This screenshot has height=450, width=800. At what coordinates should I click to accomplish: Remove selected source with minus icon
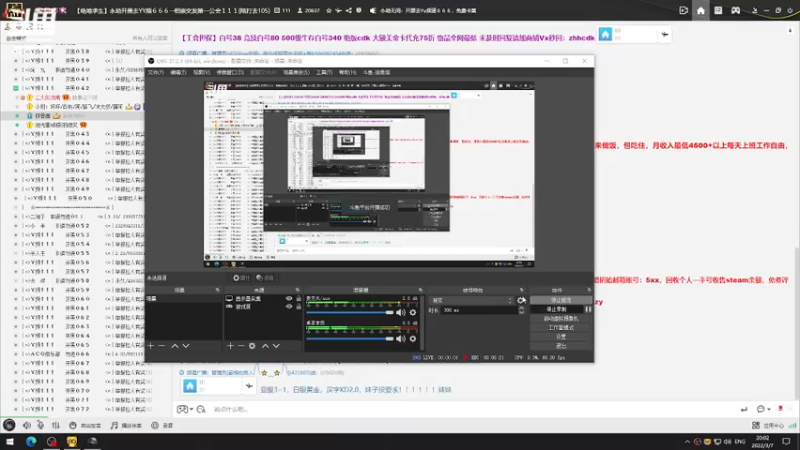[x=241, y=346]
